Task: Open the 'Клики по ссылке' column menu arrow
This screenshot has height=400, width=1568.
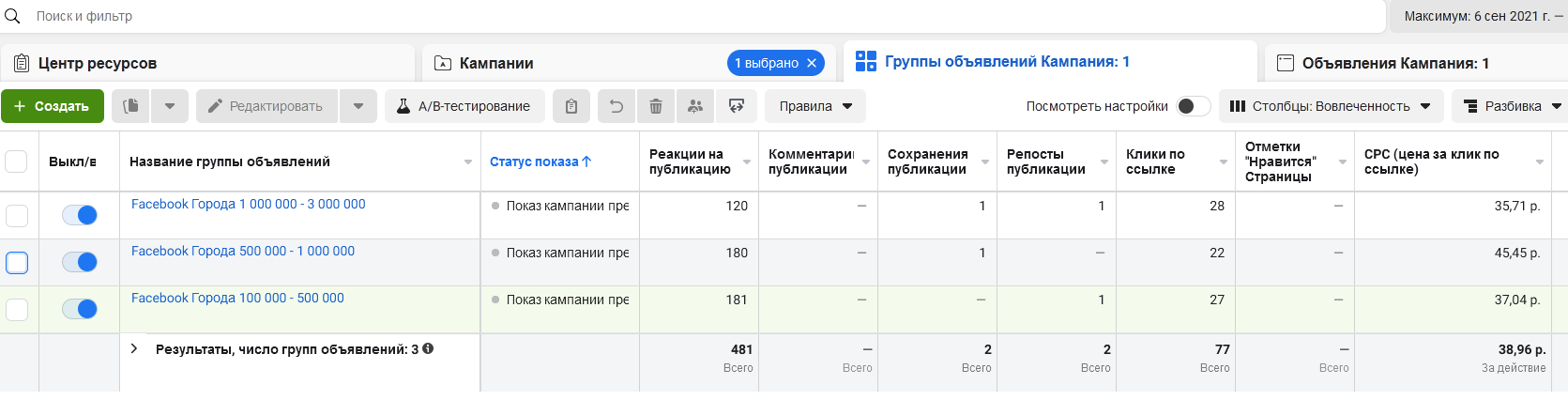Action: 1224,162
